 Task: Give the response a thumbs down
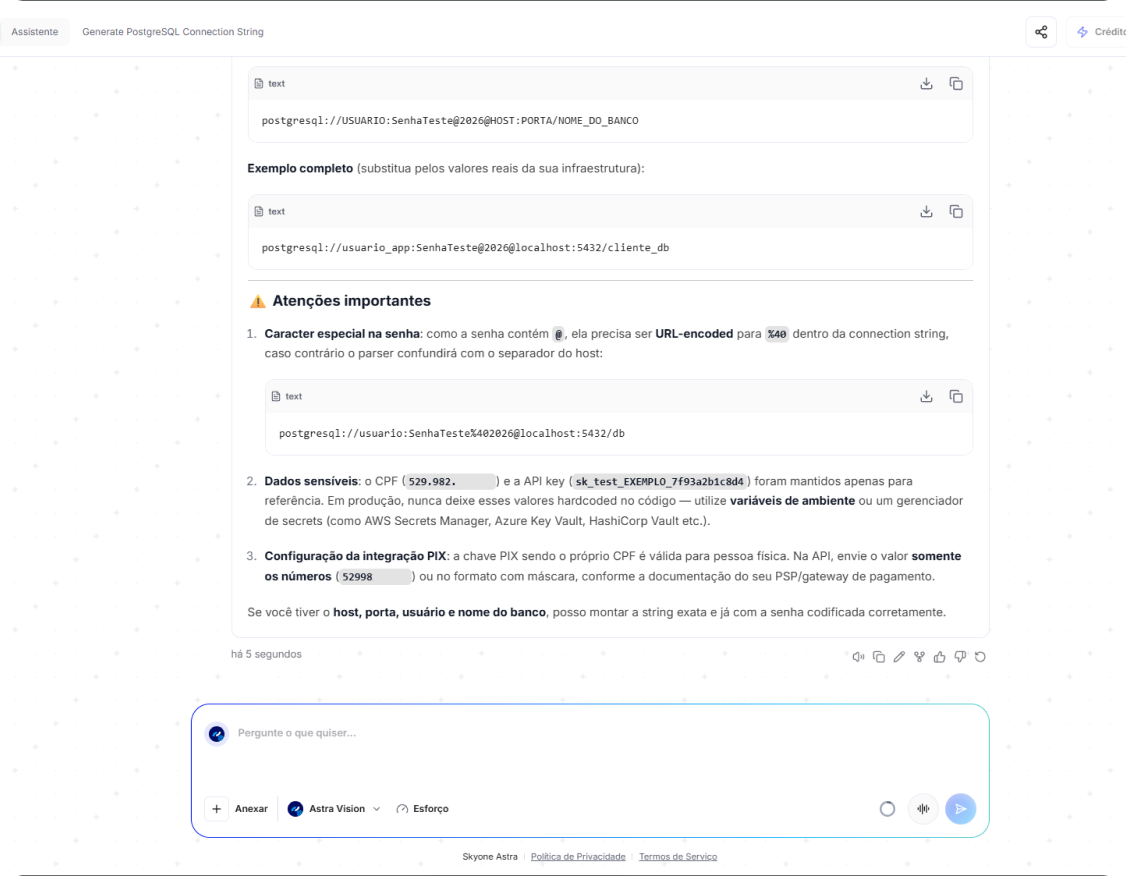click(960, 657)
